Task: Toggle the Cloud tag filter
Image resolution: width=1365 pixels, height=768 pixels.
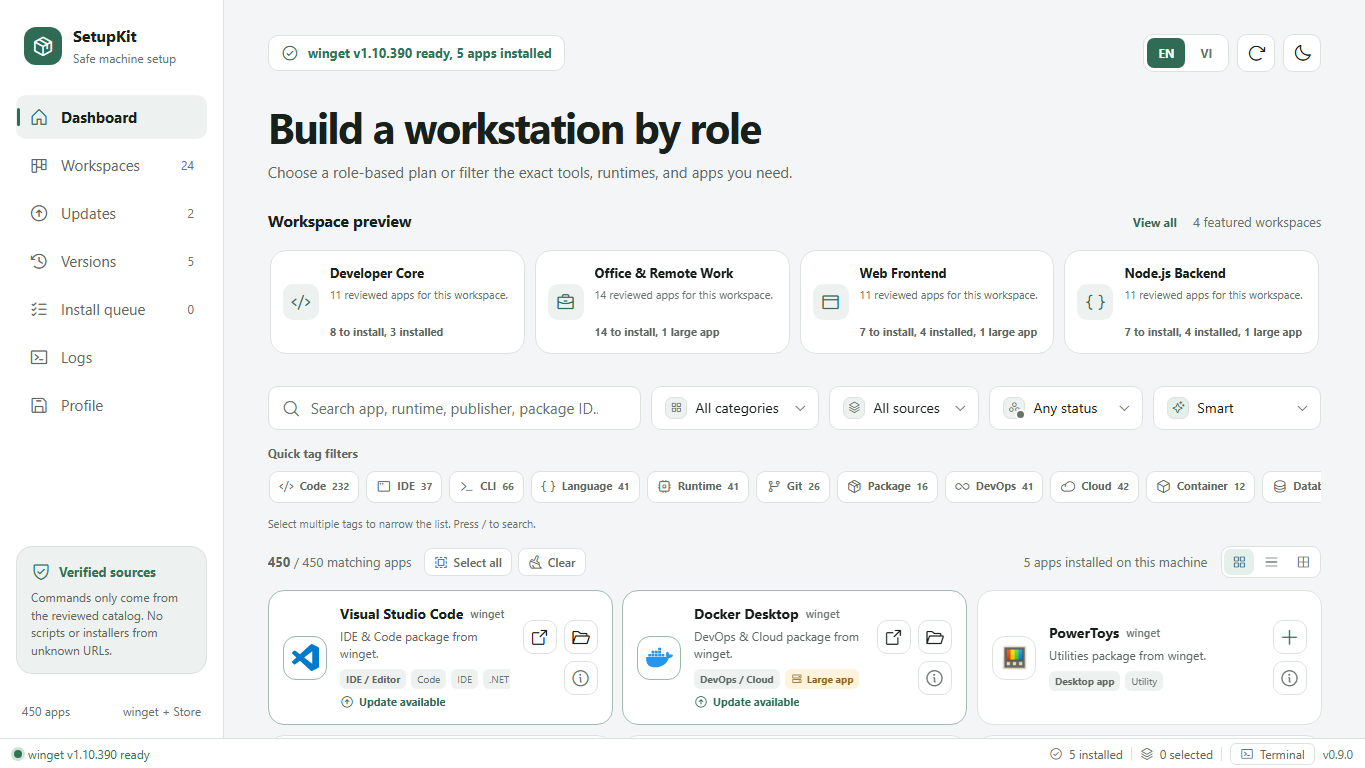Action: coord(1095,487)
